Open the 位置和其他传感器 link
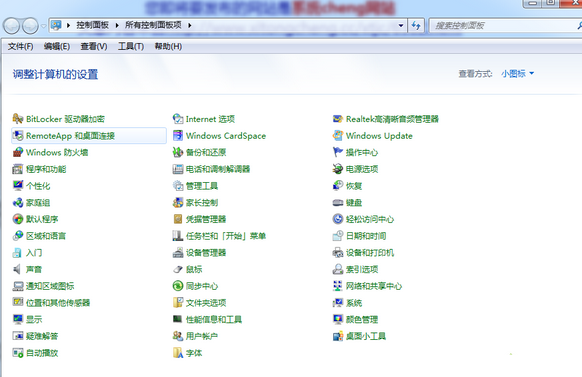 [x=58, y=303]
